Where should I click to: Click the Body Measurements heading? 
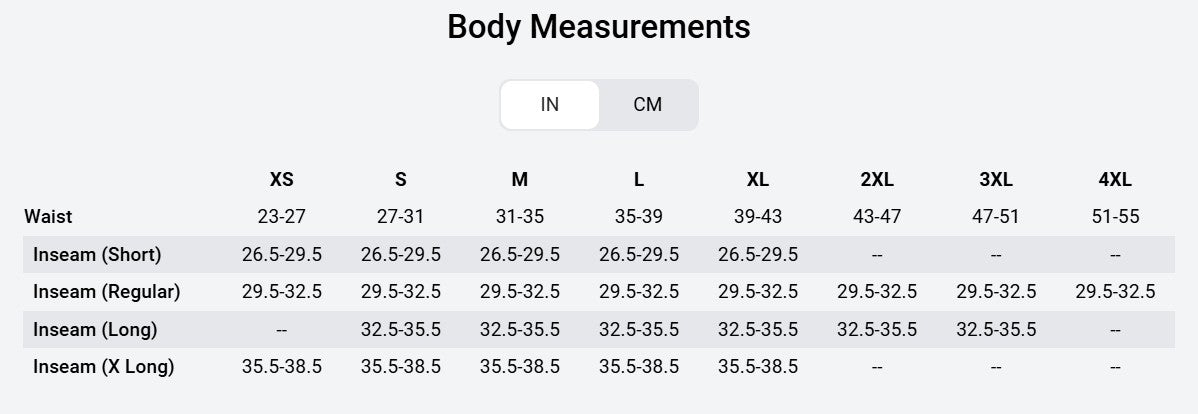tap(598, 27)
